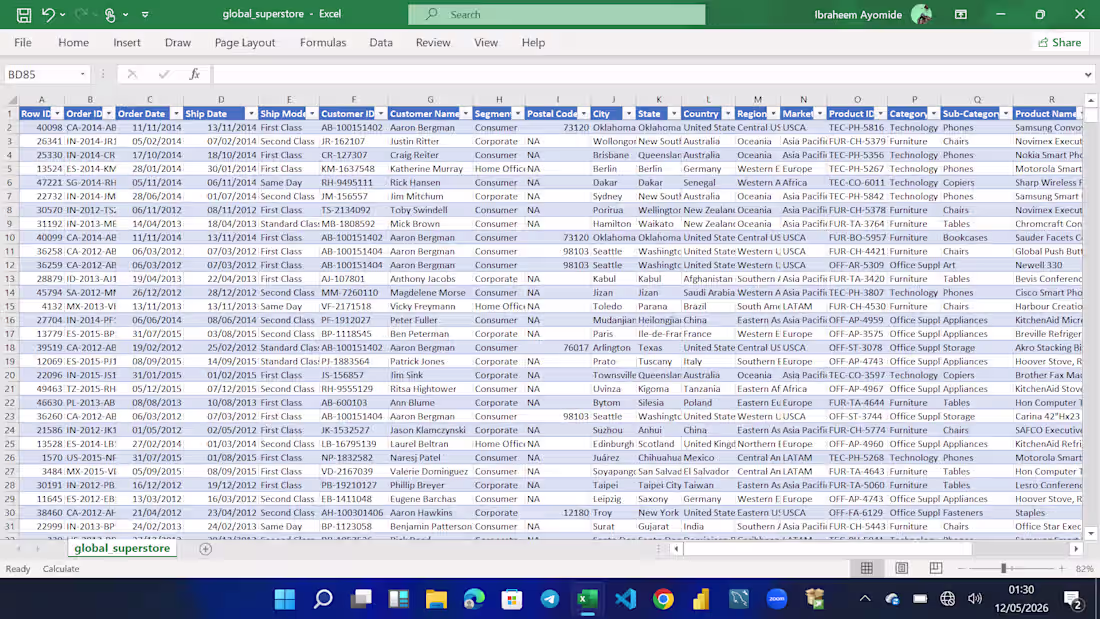
Task: Expand the Name Box dropdown arrow
Action: (83, 74)
